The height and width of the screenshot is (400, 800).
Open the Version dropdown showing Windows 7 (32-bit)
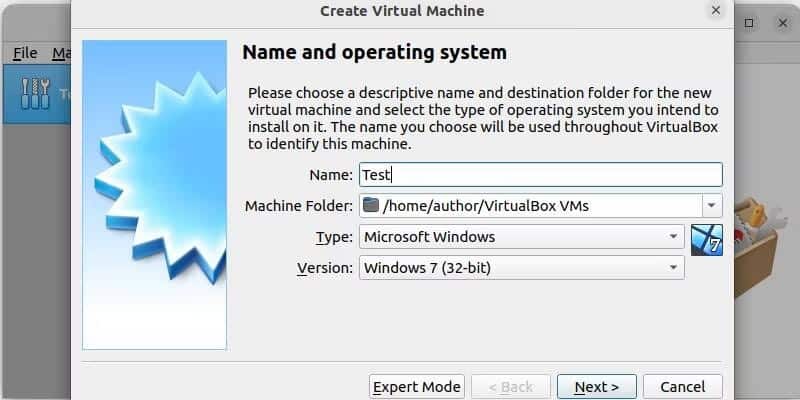click(521, 268)
